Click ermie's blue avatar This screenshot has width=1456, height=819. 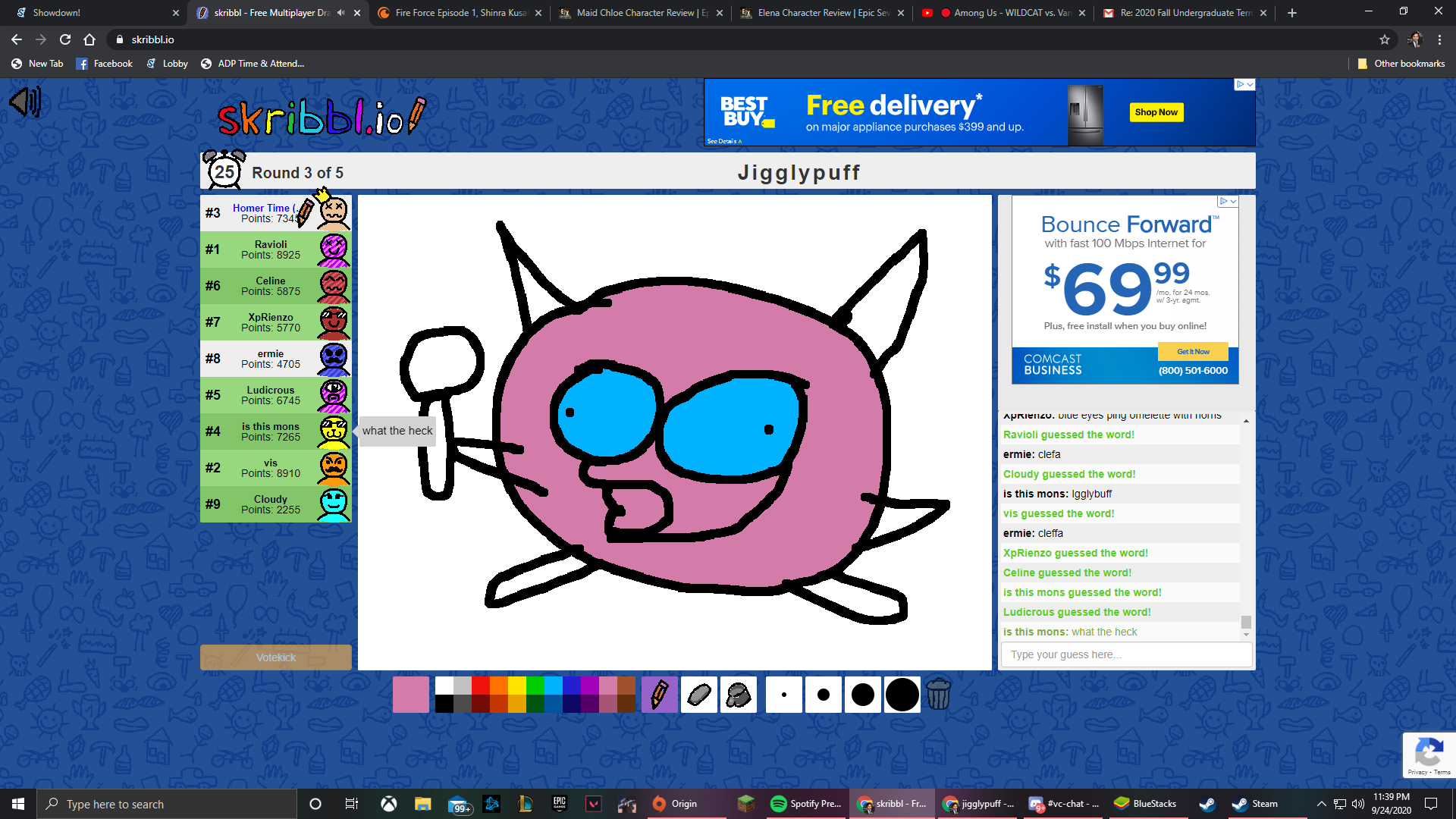334,359
